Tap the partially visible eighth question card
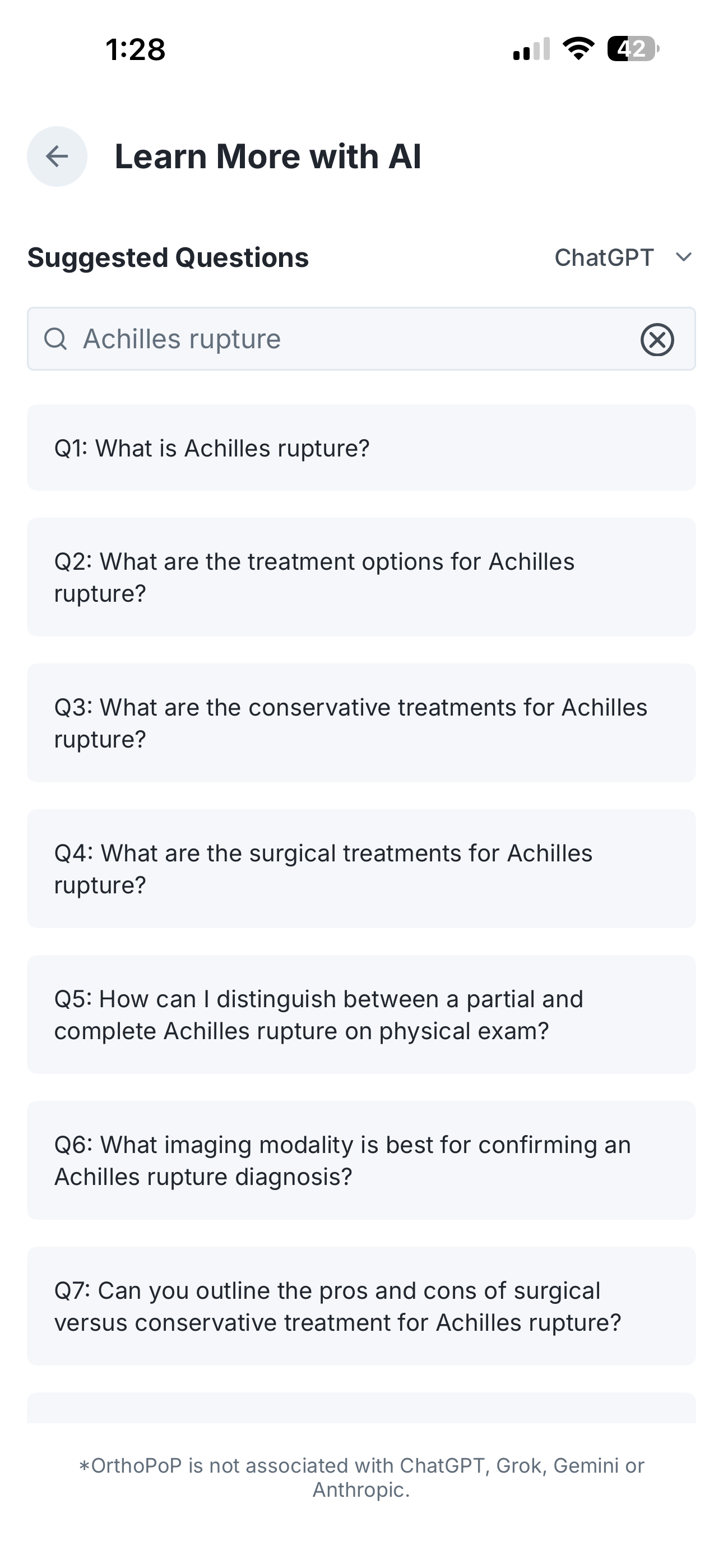 [361, 1409]
